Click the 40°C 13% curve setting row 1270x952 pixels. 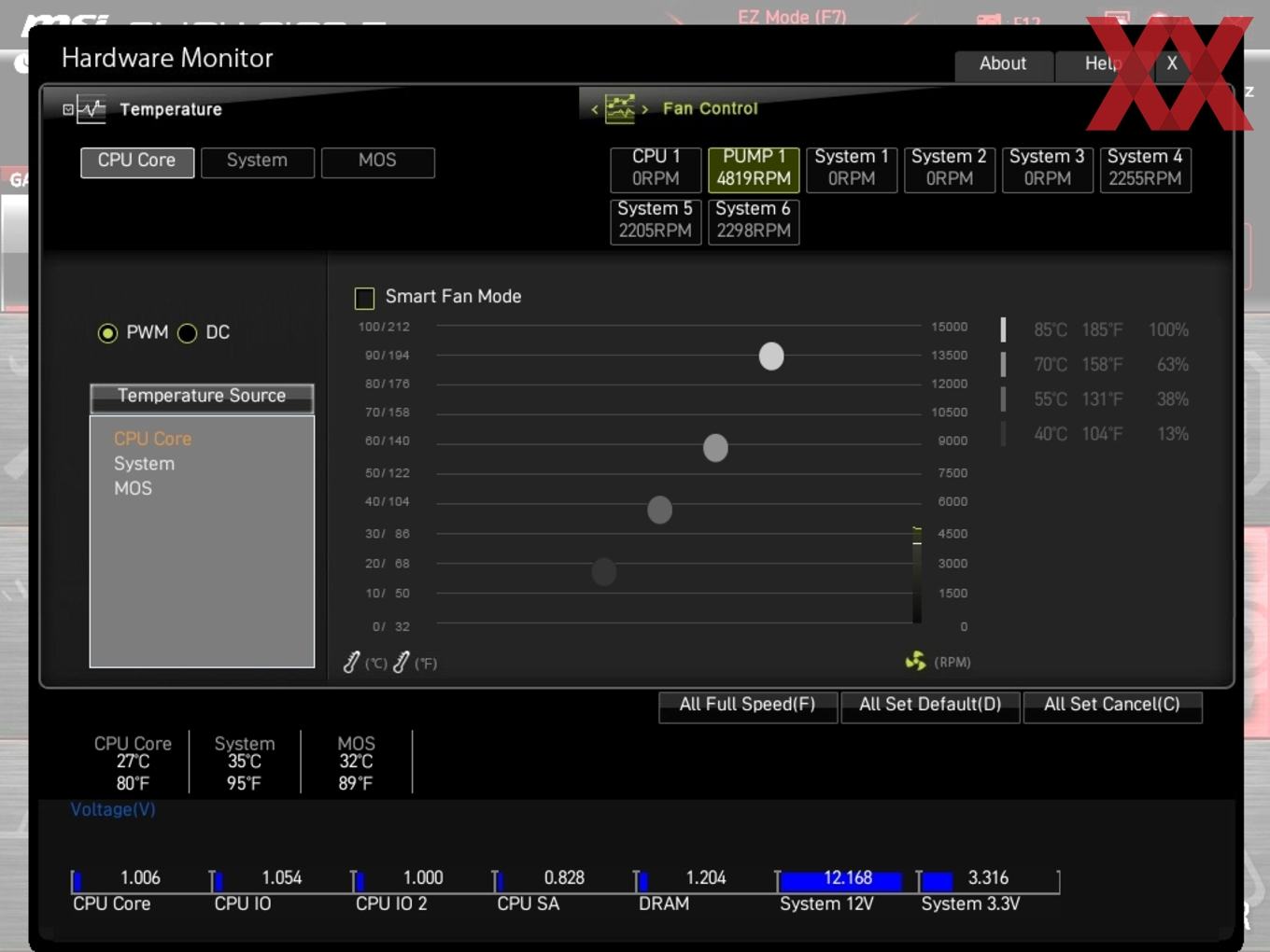[x=1095, y=434]
